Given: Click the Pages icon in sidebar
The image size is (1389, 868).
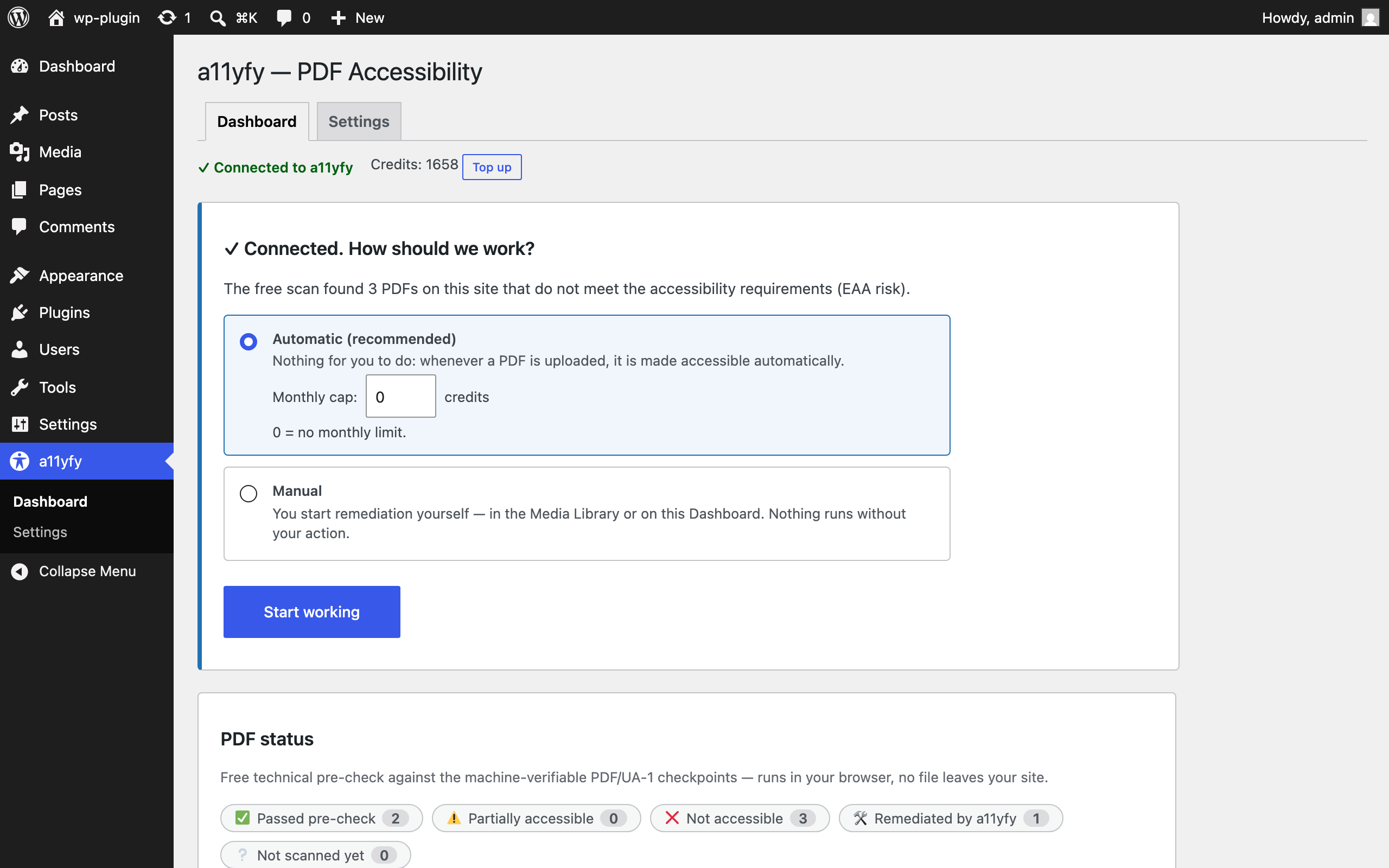Looking at the screenshot, I should point(20,189).
